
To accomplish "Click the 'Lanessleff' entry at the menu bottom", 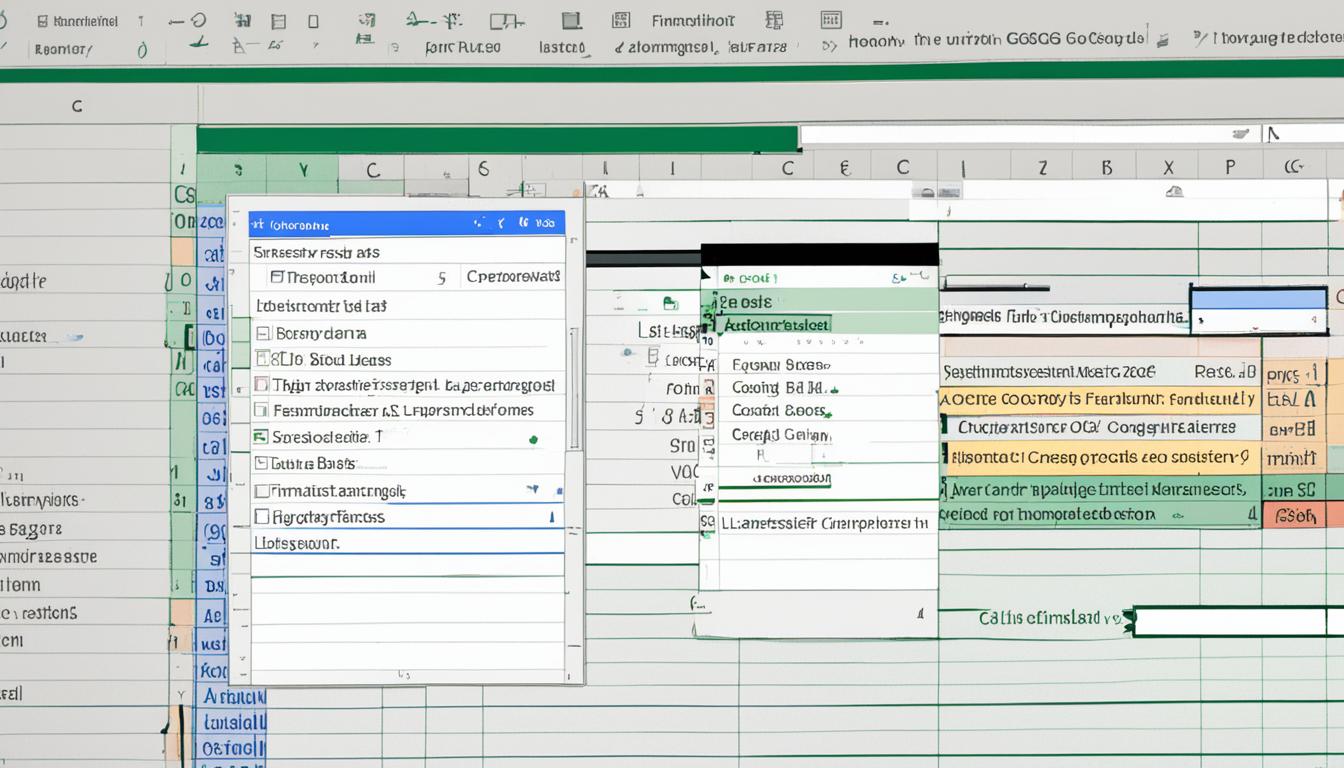I will [819, 521].
